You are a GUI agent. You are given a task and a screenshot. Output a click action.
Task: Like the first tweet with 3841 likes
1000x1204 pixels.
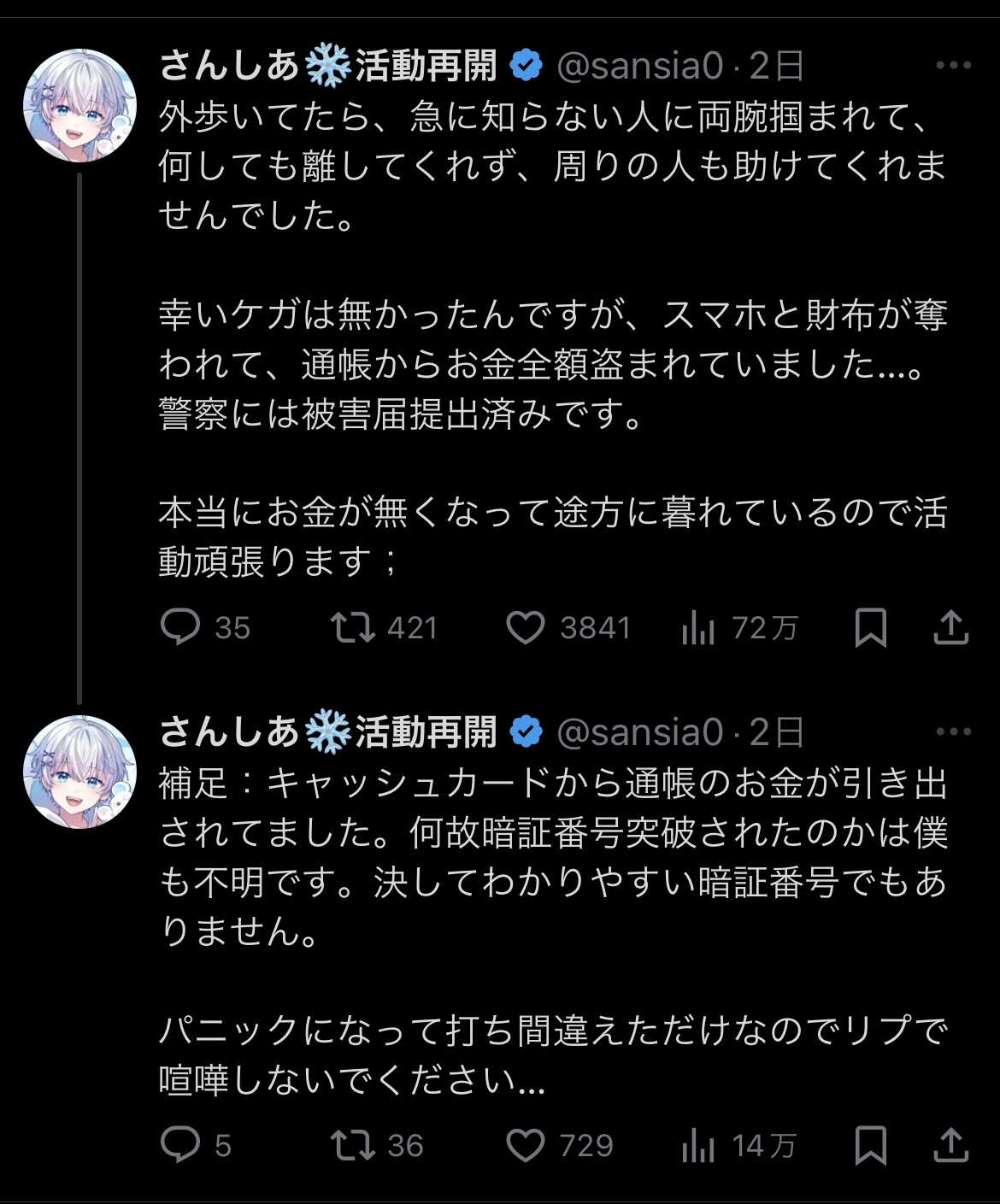click(568, 628)
